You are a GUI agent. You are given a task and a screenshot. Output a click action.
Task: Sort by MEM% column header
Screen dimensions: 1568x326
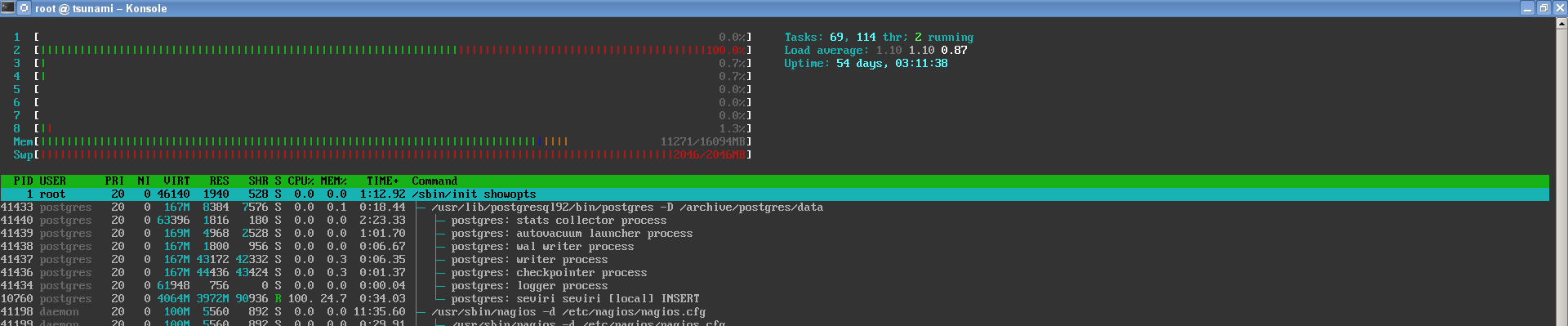click(x=333, y=181)
